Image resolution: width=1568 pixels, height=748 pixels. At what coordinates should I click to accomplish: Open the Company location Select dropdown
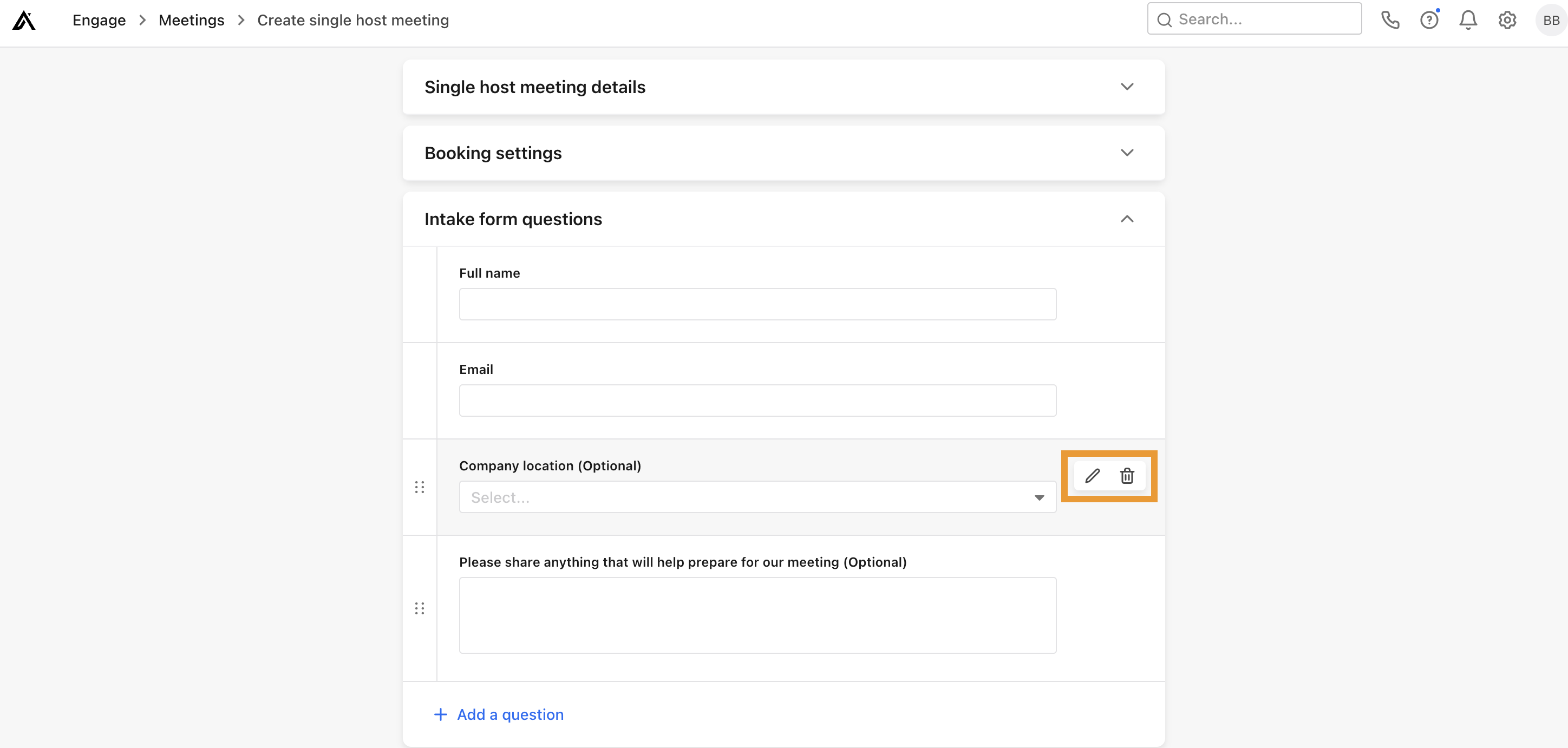757,497
